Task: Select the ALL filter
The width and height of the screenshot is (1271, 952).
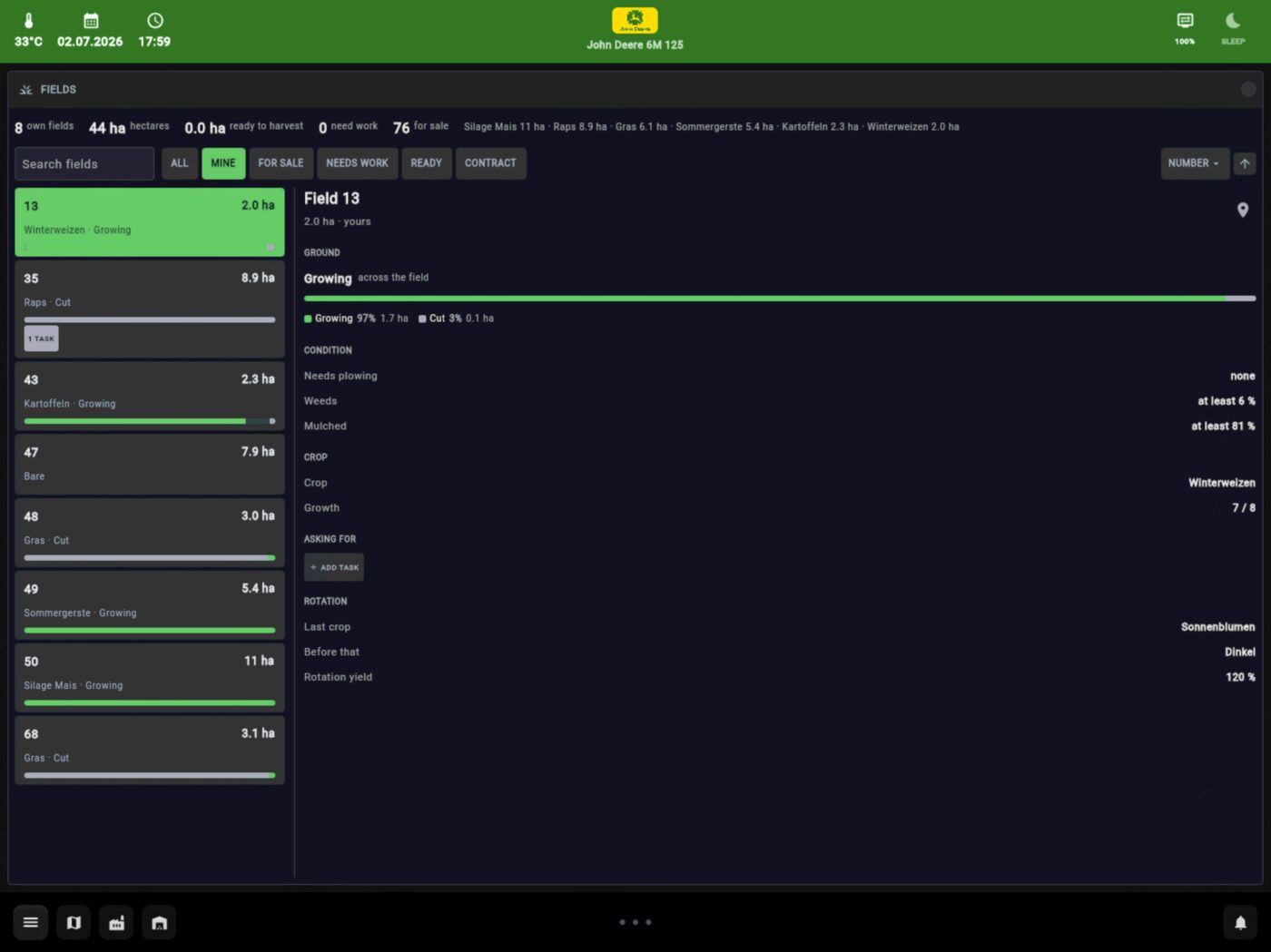Action: (180, 163)
